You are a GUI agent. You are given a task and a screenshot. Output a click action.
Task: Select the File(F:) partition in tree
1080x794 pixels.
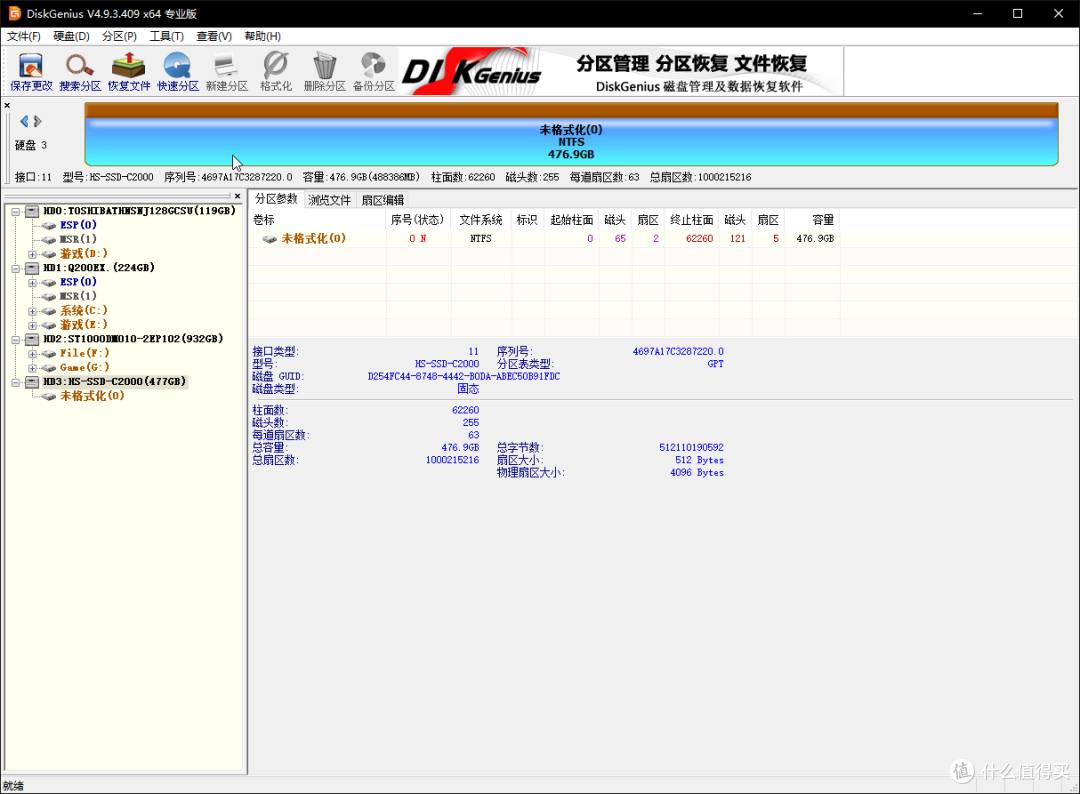(84, 353)
